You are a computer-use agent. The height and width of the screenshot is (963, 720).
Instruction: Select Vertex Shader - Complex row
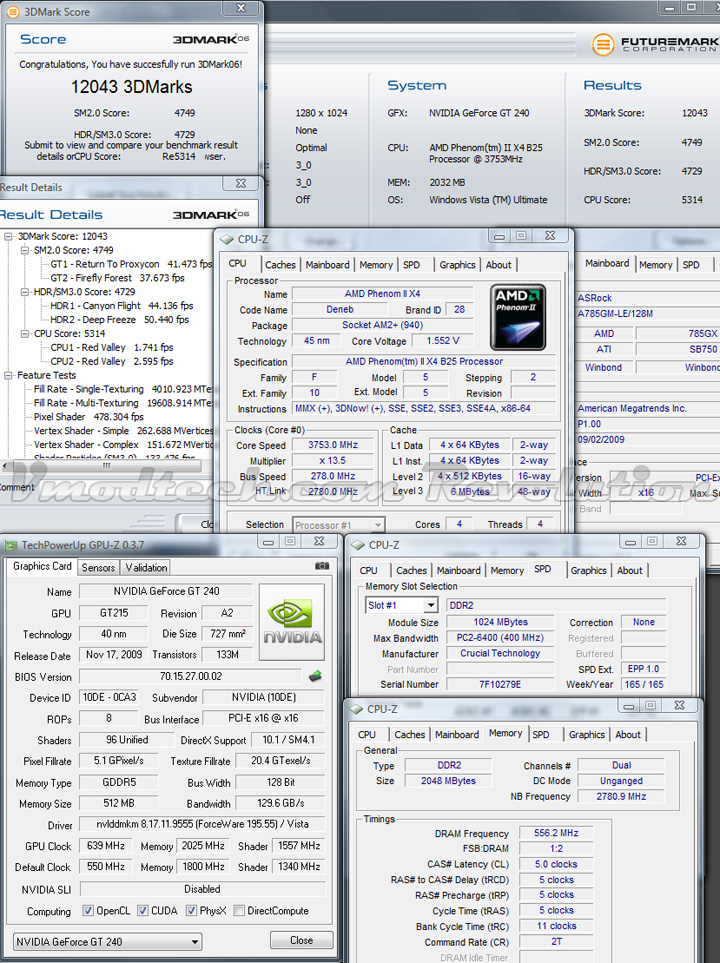(123, 445)
